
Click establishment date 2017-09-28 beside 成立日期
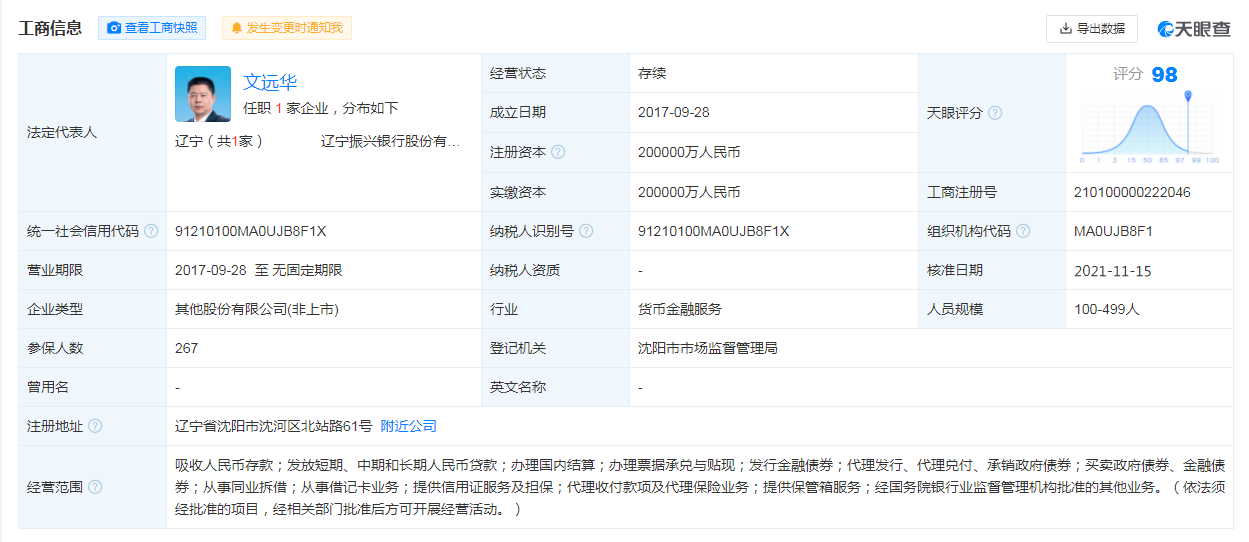tap(674, 113)
